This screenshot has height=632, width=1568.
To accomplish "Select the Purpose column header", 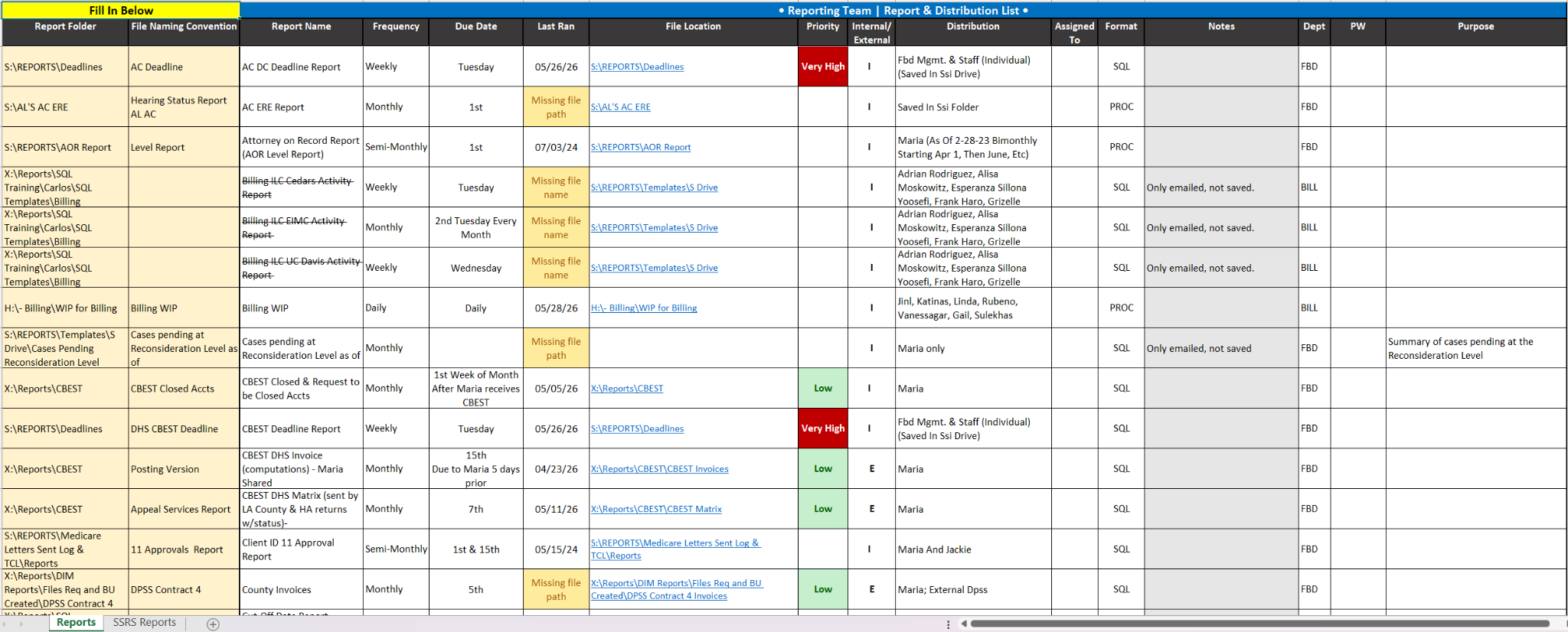I will click(x=1476, y=32).
